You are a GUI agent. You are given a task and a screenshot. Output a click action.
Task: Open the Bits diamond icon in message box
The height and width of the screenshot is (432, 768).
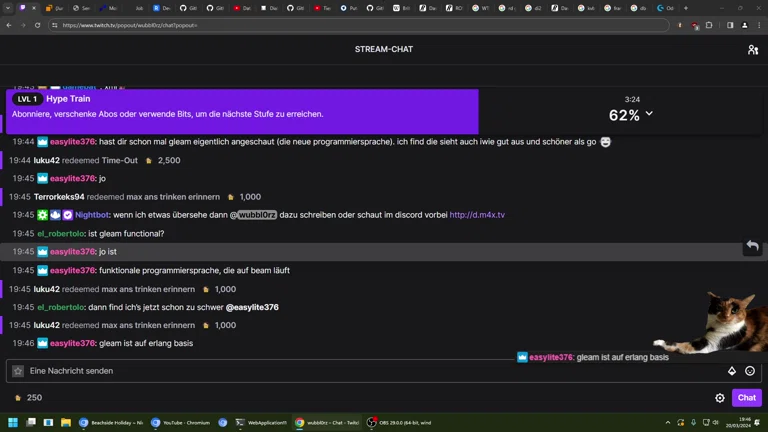click(x=732, y=371)
